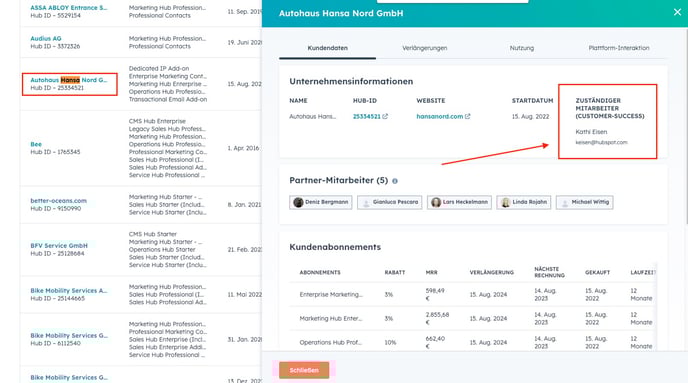
Task: Click the Linda Rojahn name label
Action: click(530, 202)
